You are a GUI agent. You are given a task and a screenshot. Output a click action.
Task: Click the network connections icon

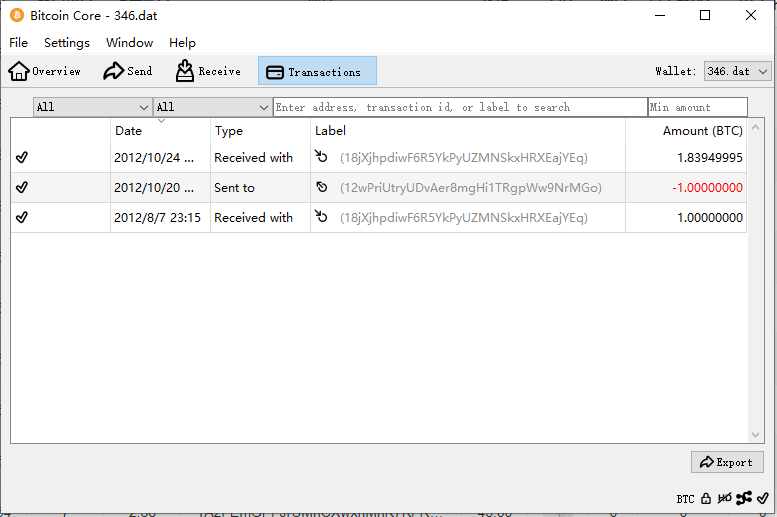(744, 498)
